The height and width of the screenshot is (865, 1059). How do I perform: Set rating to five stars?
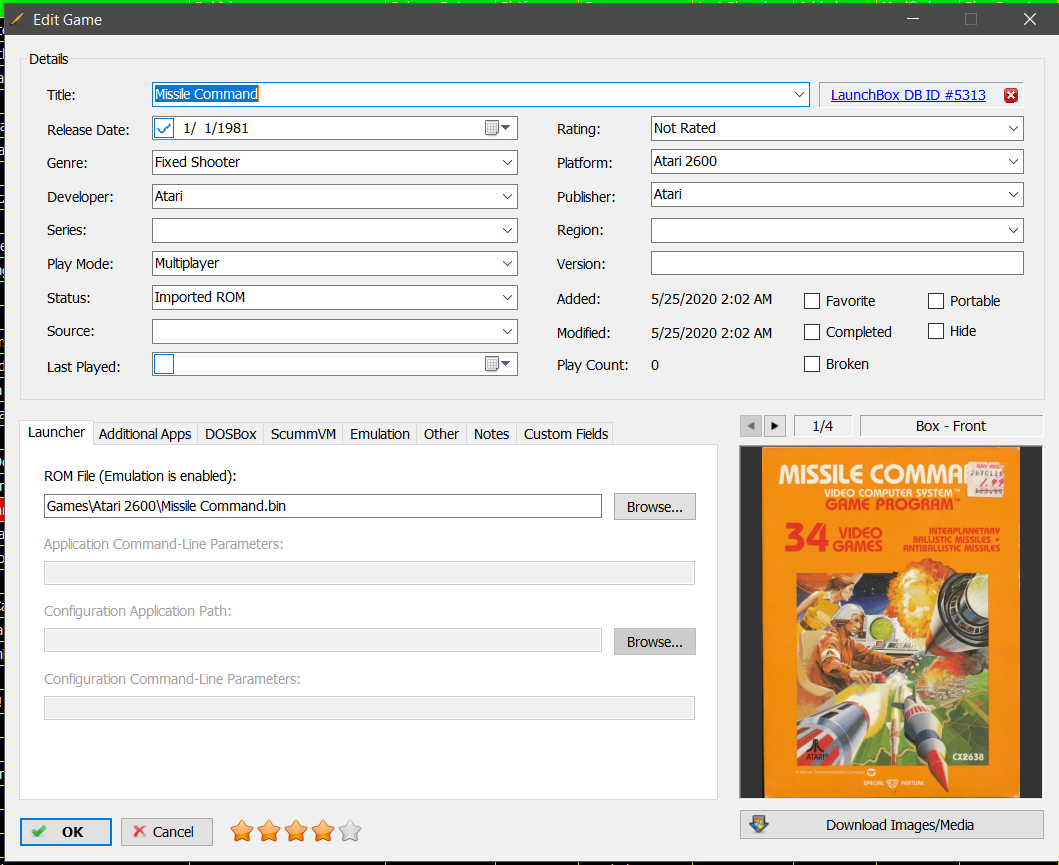(x=350, y=831)
